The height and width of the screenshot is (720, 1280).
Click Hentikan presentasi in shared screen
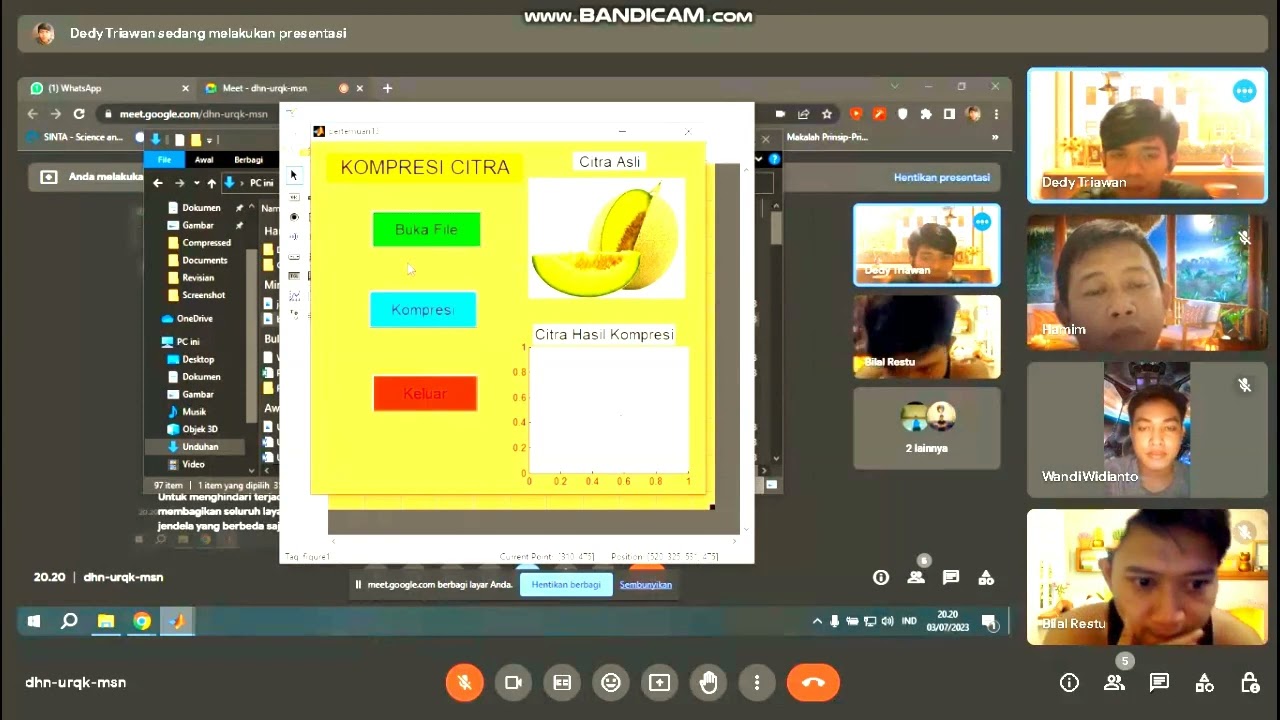(942, 177)
